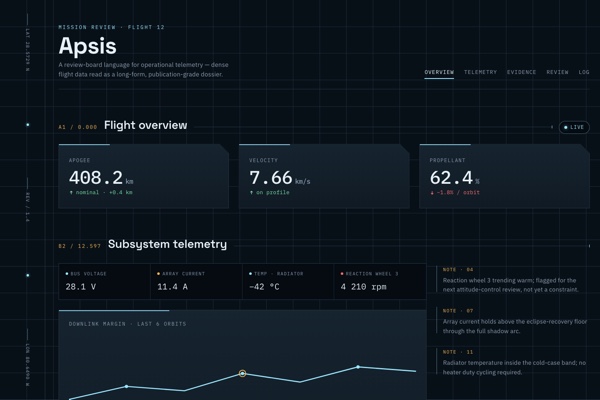
Task: Click the Temp Radiator -42 °C cell
Action: pos(288,281)
